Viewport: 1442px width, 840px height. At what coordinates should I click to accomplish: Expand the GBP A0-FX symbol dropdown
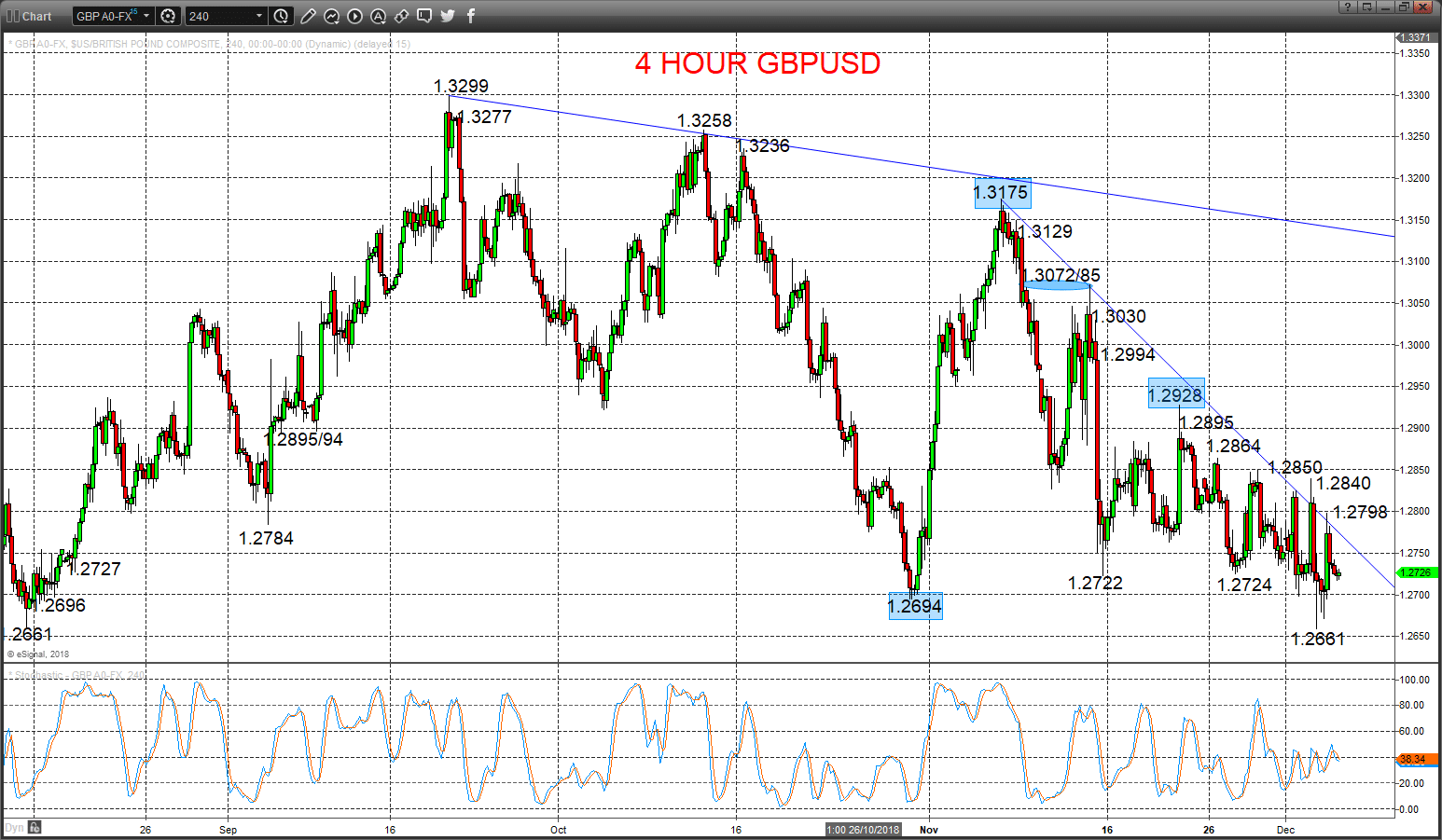coord(146,16)
